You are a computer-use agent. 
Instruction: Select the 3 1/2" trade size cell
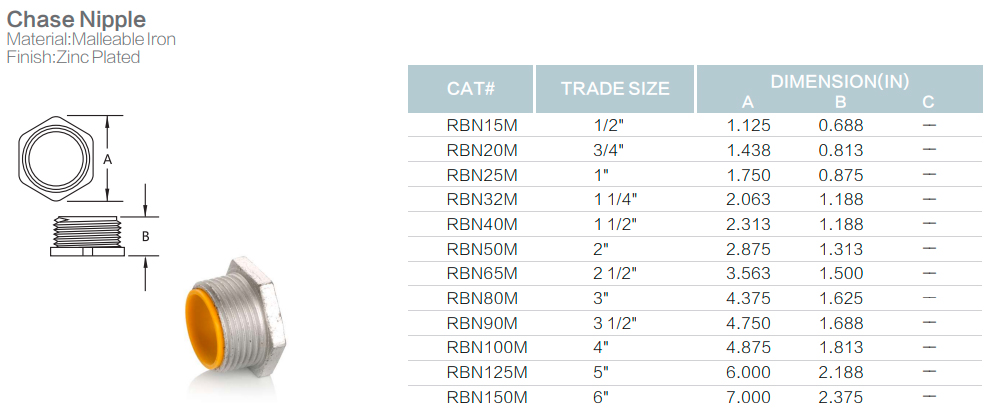[616, 323]
